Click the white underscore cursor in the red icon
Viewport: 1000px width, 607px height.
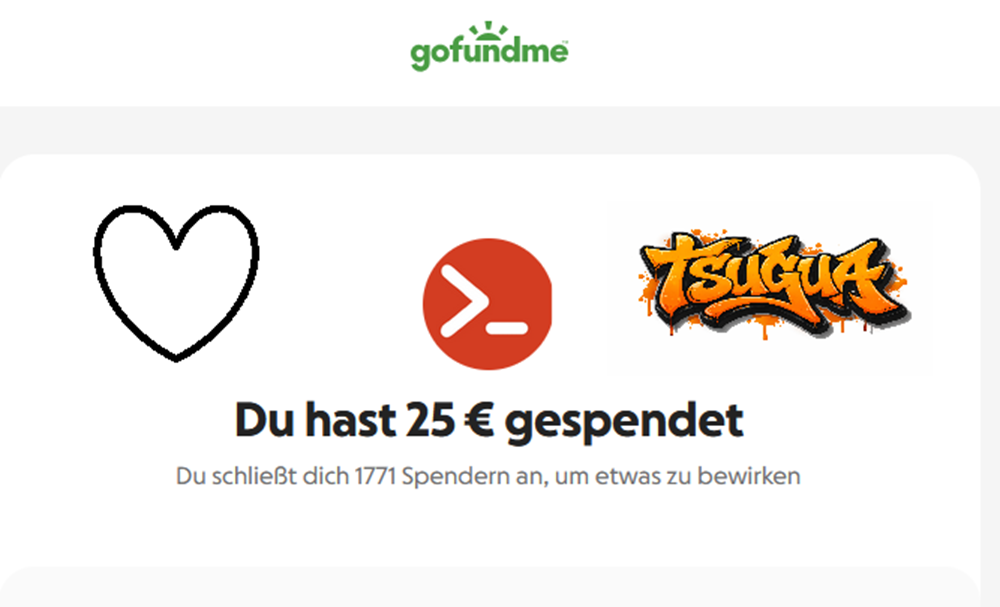506,329
